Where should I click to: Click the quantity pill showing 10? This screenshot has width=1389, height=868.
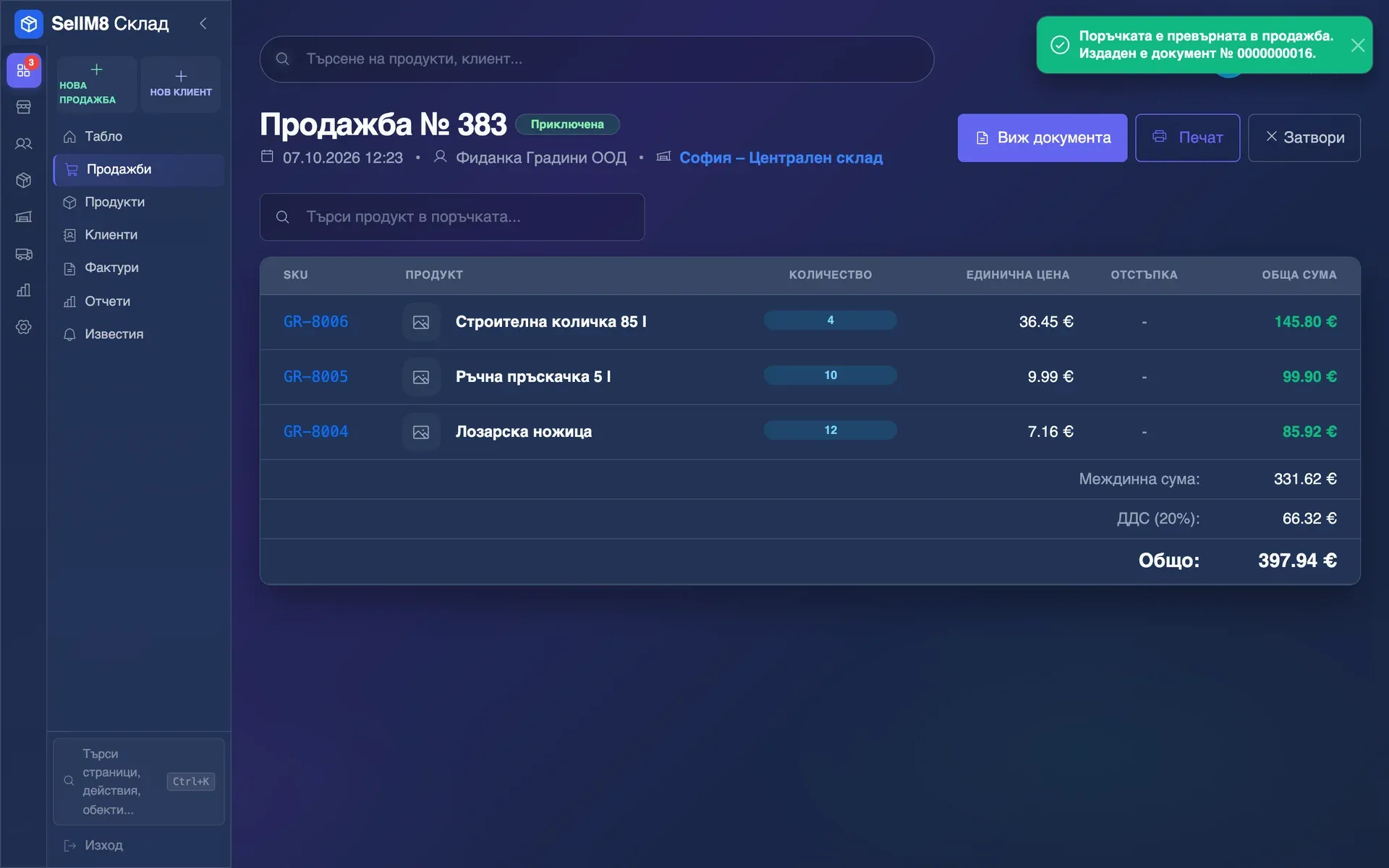pos(831,375)
